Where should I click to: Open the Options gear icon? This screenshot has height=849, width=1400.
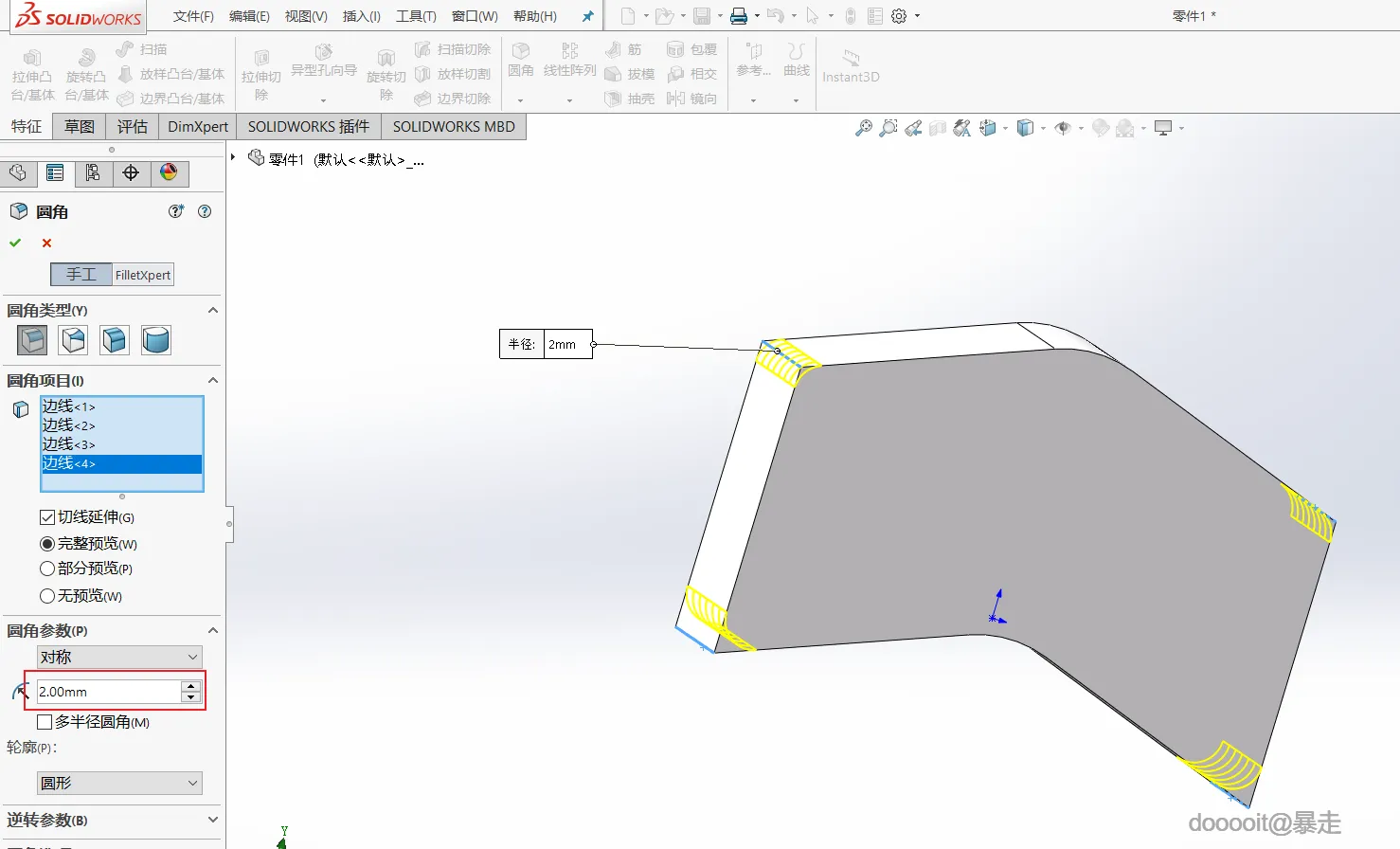click(899, 16)
